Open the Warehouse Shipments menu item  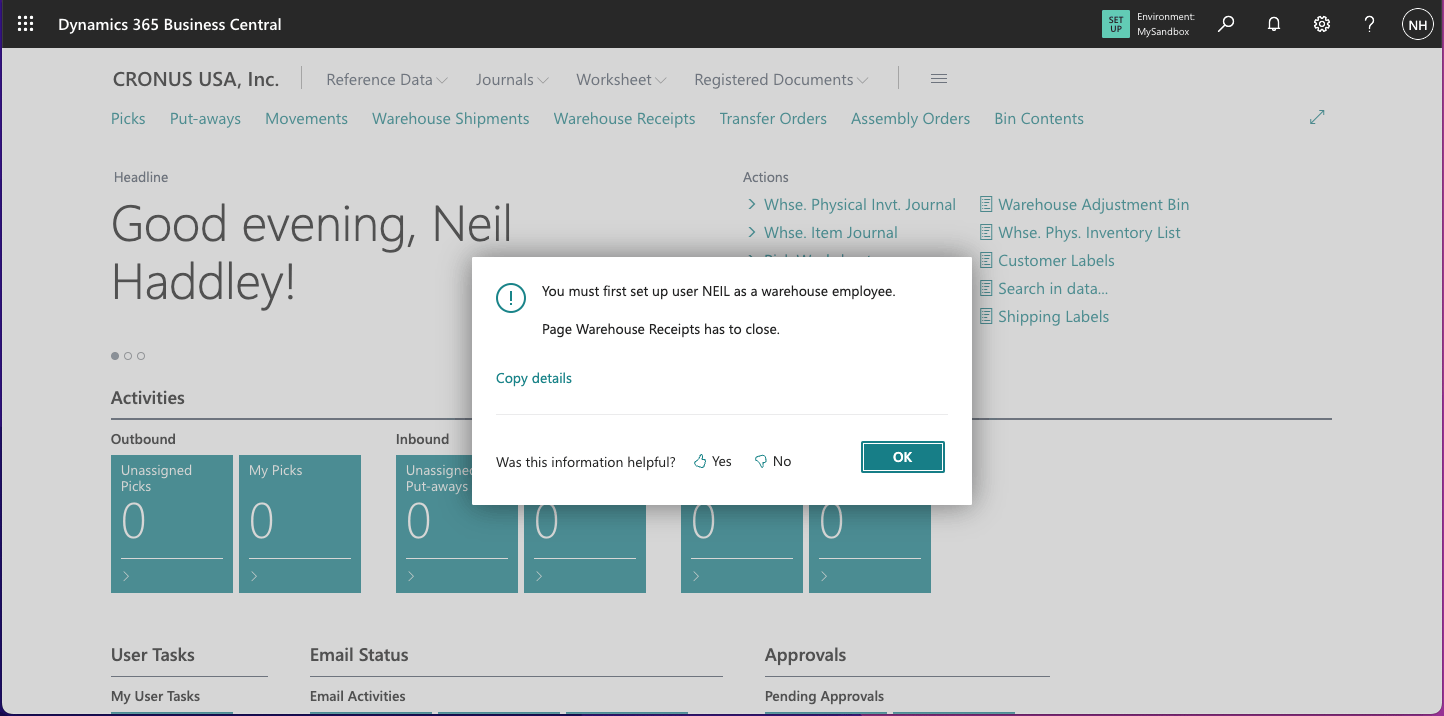point(450,118)
